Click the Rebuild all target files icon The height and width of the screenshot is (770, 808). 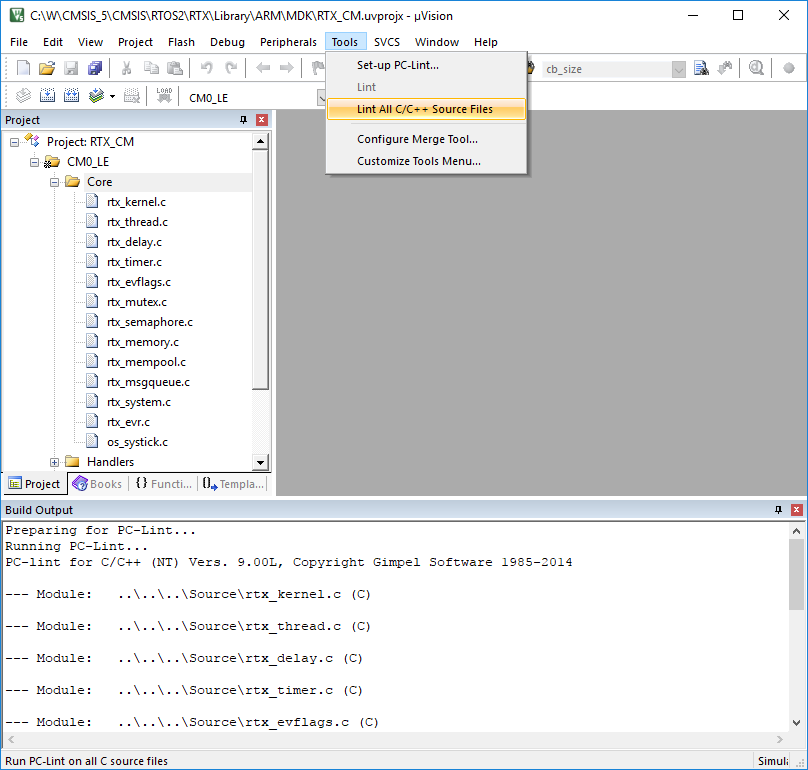click(x=72, y=97)
